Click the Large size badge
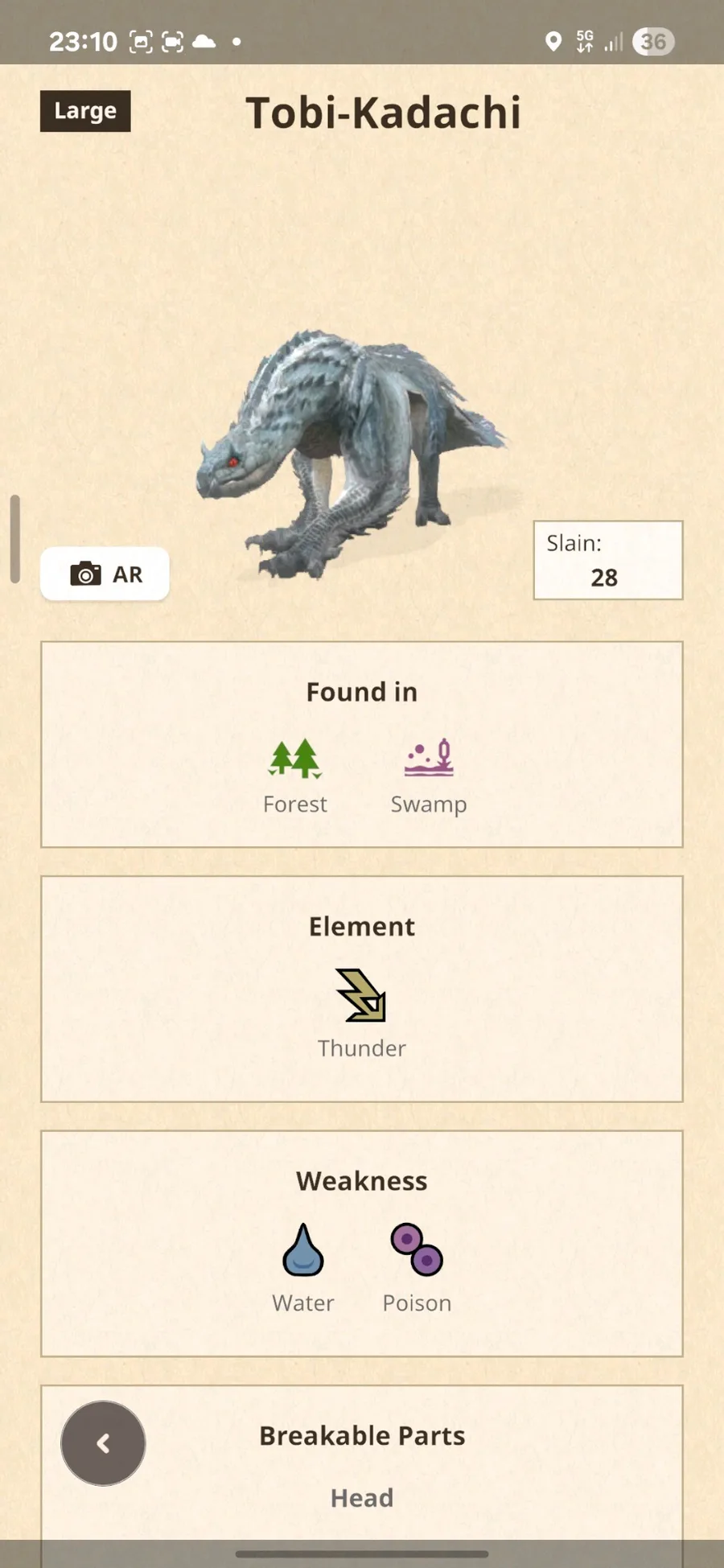The height and width of the screenshot is (1568, 724). coord(85,111)
